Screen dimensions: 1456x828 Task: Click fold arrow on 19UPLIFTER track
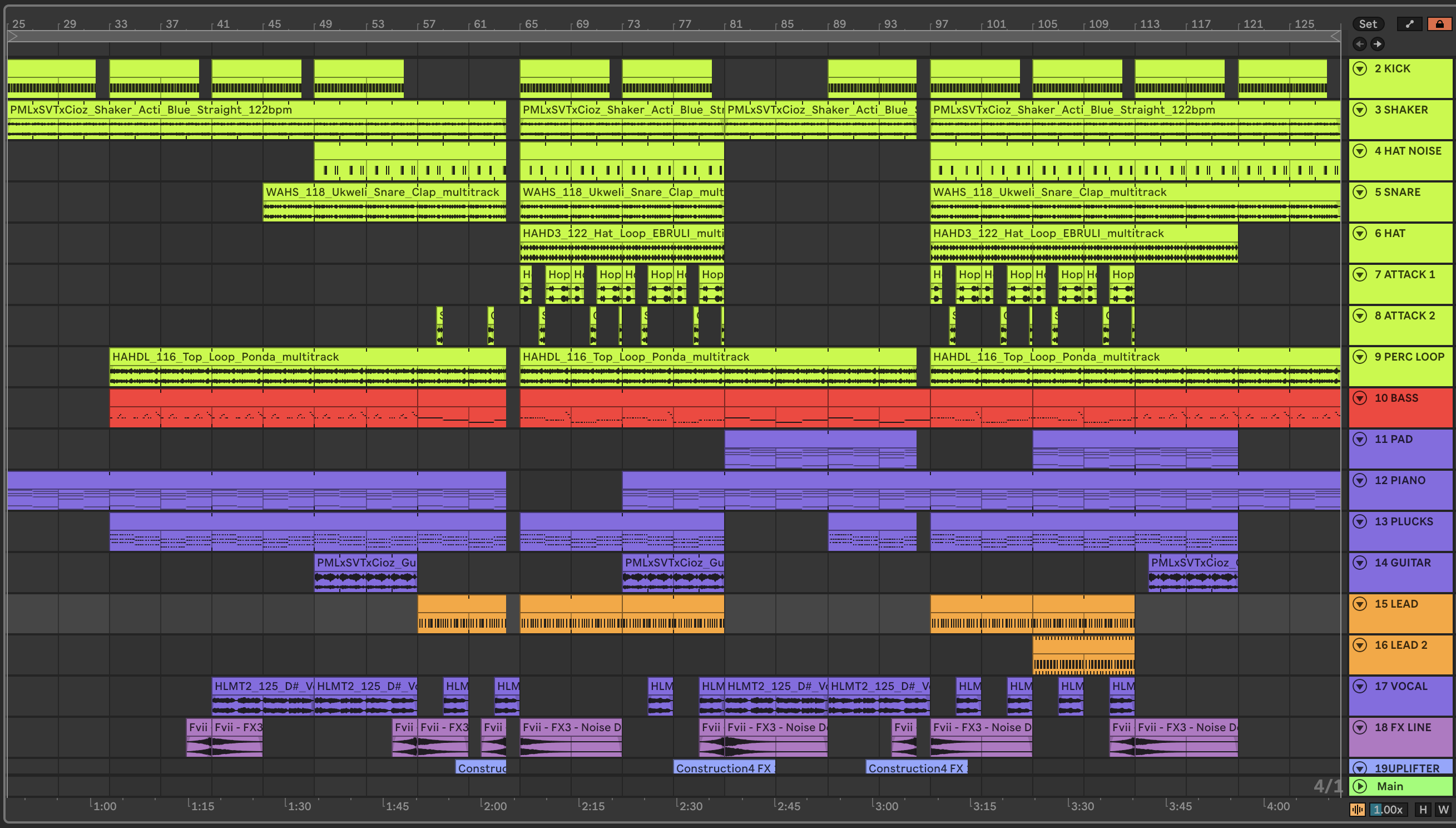coord(1360,768)
